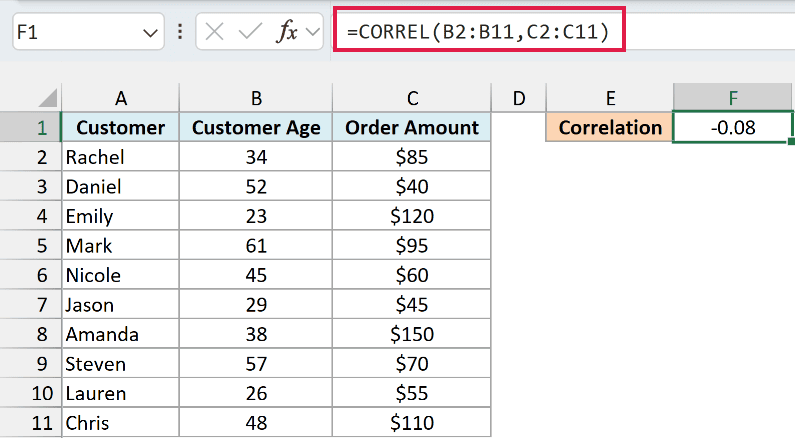Click the $45 order amount cell

[x=412, y=305]
